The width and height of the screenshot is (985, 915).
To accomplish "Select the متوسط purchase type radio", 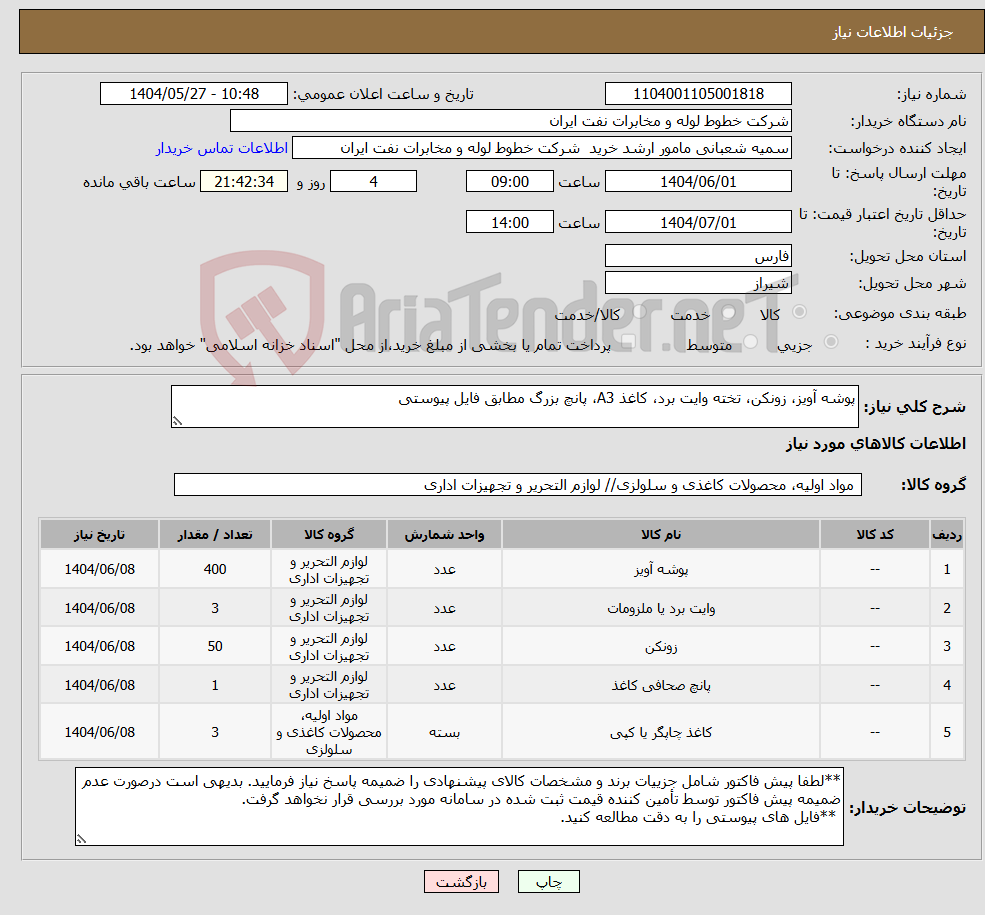I will coord(751,342).
